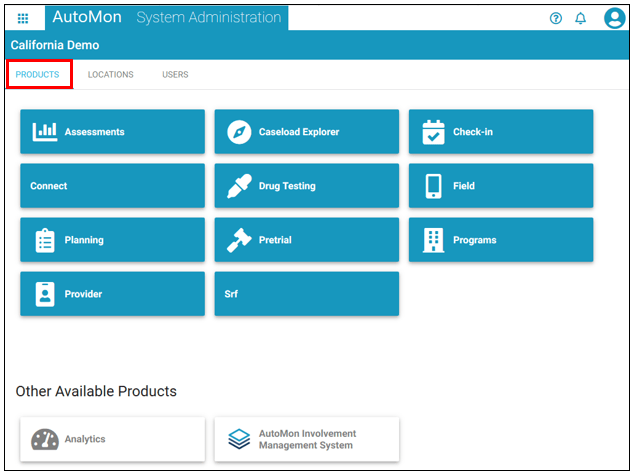This screenshot has height=473, width=636.
Task: Select the Planning tile label
Action: pos(84,240)
